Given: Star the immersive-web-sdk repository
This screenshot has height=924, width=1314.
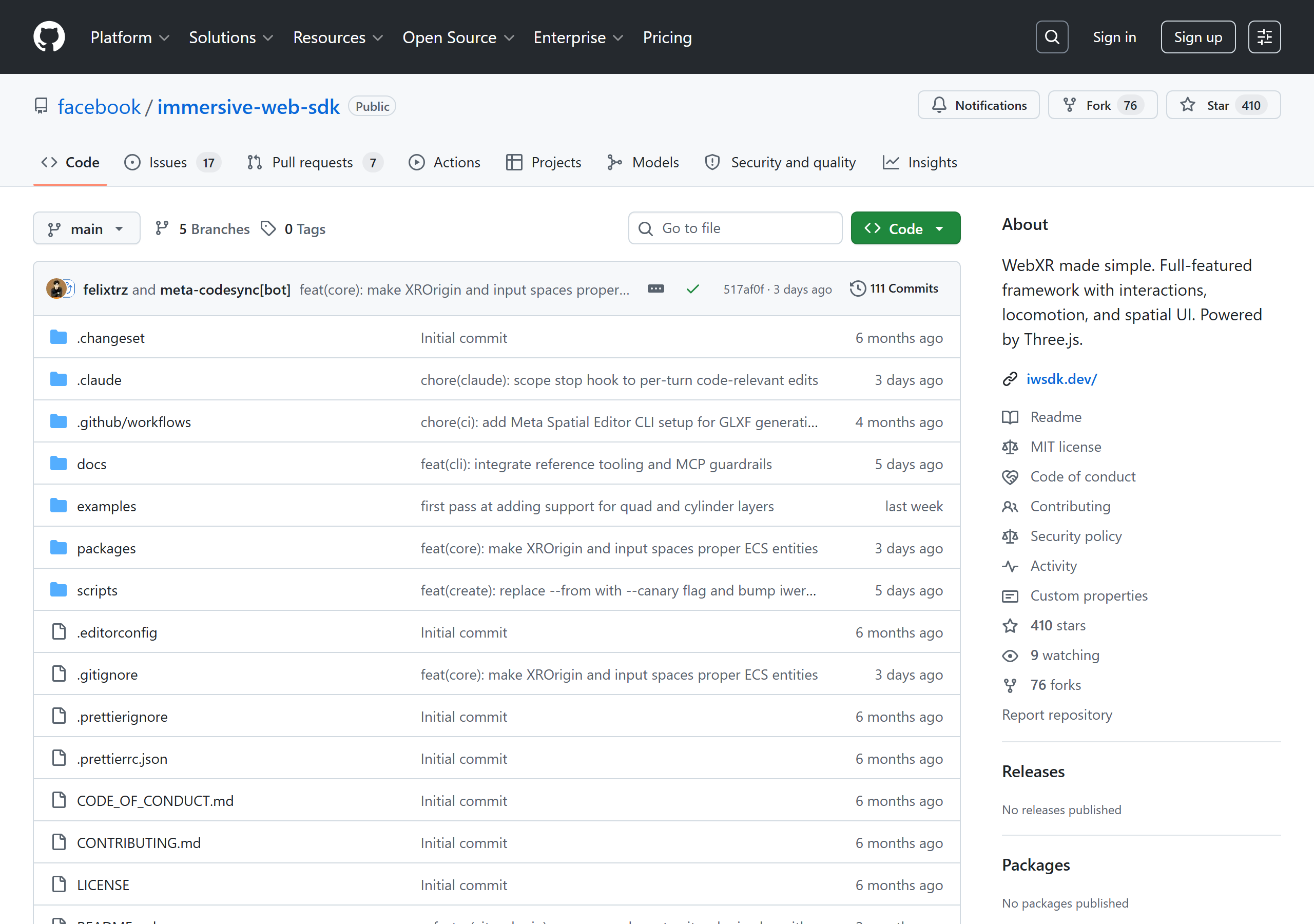Looking at the screenshot, I should coord(1223,105).
